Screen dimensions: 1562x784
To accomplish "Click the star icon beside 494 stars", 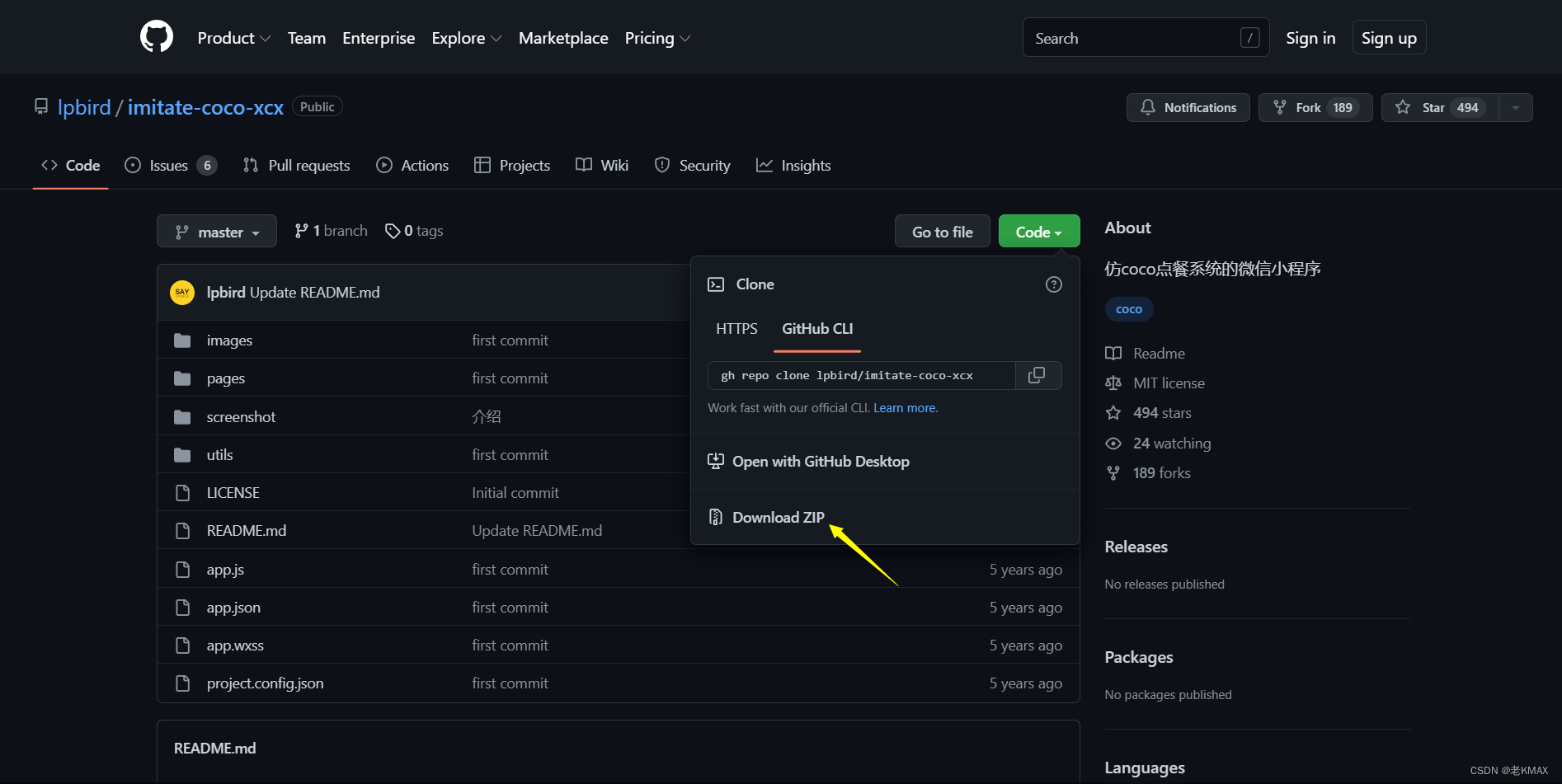I will [1113, 413].
